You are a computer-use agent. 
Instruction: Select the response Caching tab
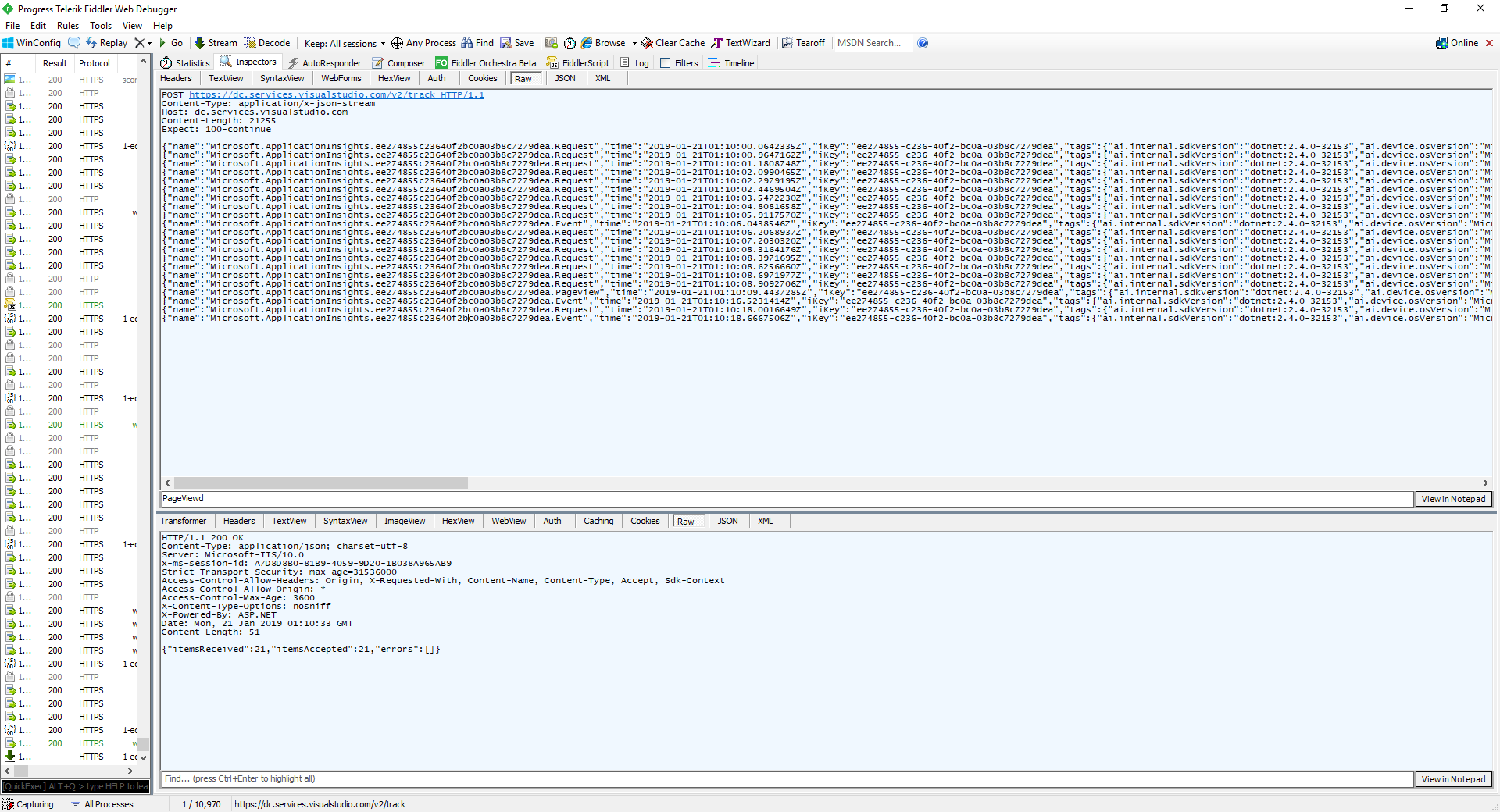click(598, 521)
